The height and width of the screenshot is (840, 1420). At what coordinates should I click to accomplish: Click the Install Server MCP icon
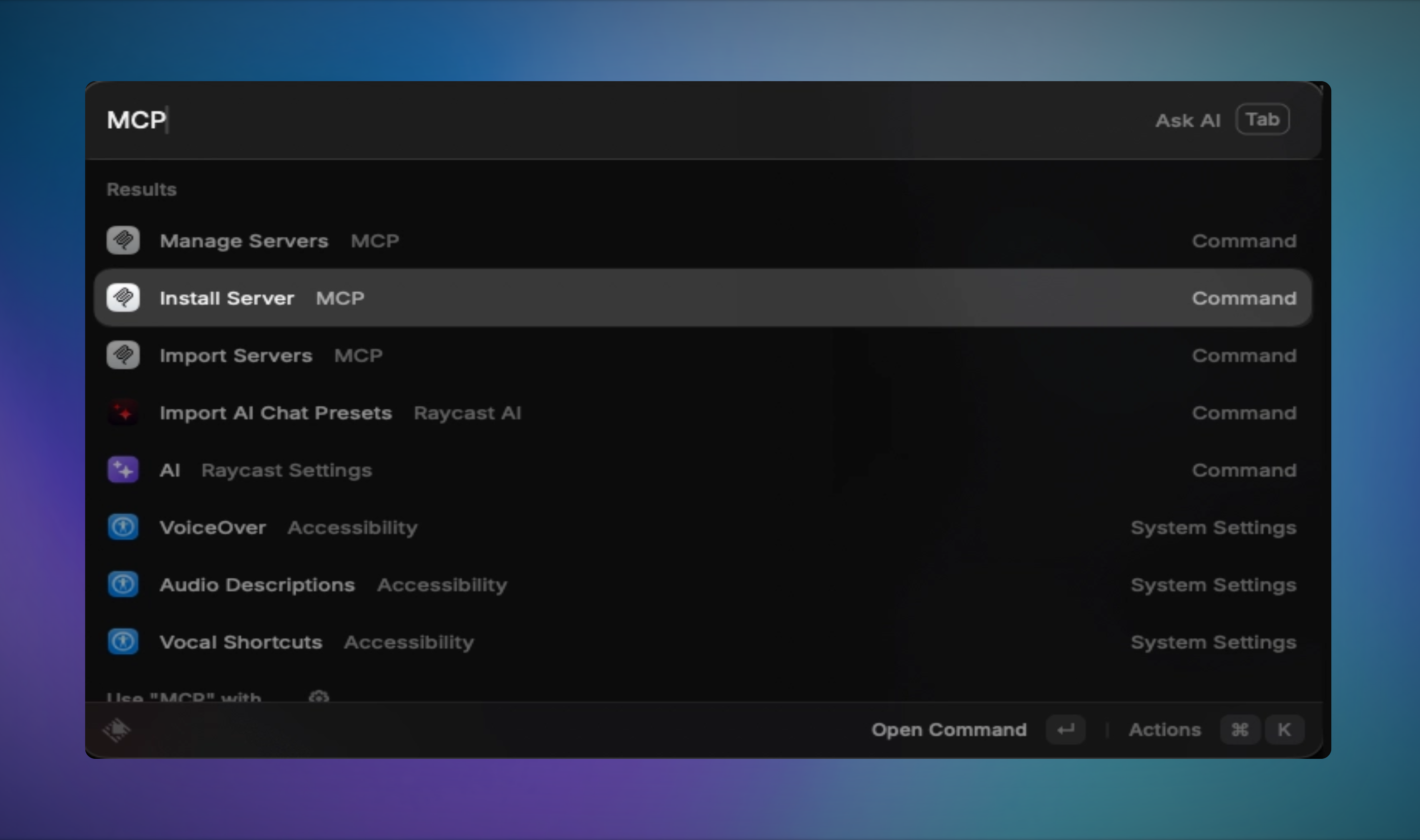pyautogui.click(x=123, y=298)
